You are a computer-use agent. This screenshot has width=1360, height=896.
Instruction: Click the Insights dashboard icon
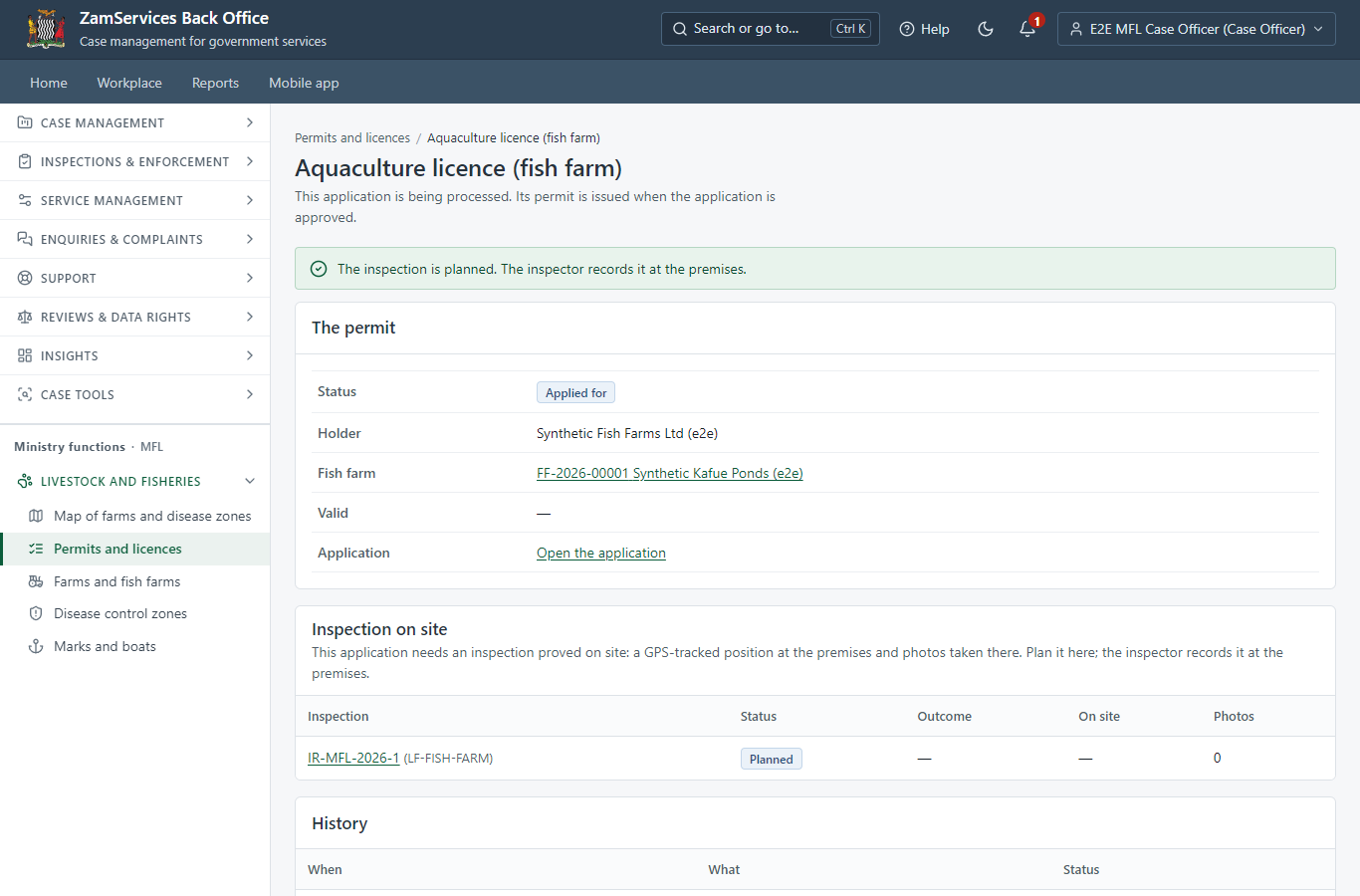coord(25,355)
